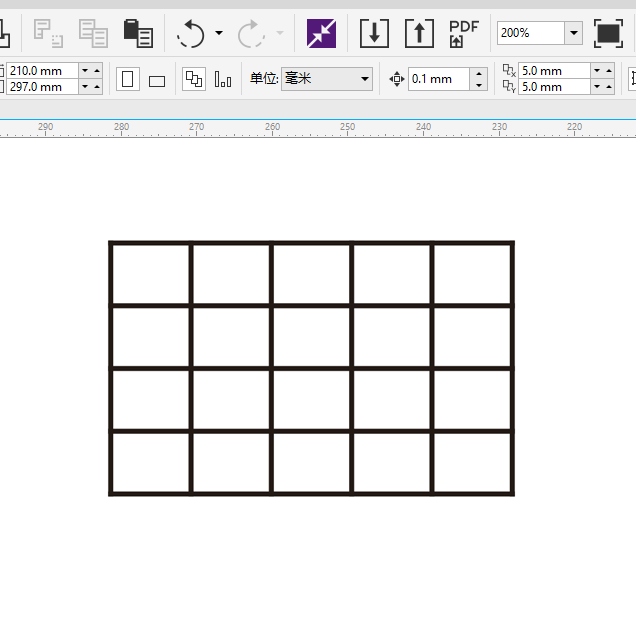The image size is (636, 625).
Task: Increase duplicate X offset with up arrow
Action: [609, 71]
